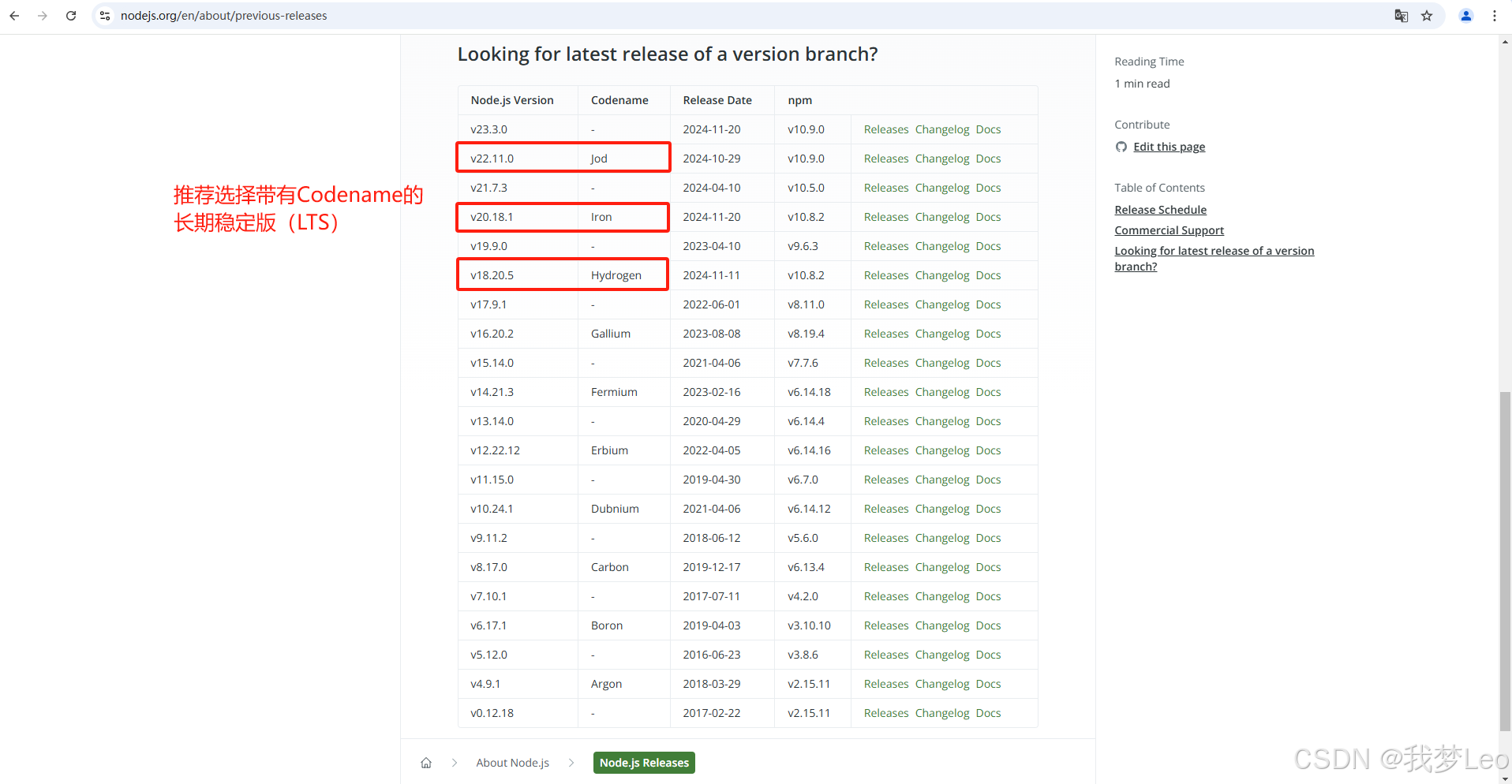The image size is (1512, 784).
Task: Open Changelog for v16.20.2 Gallium
Action: pos(942,334)
